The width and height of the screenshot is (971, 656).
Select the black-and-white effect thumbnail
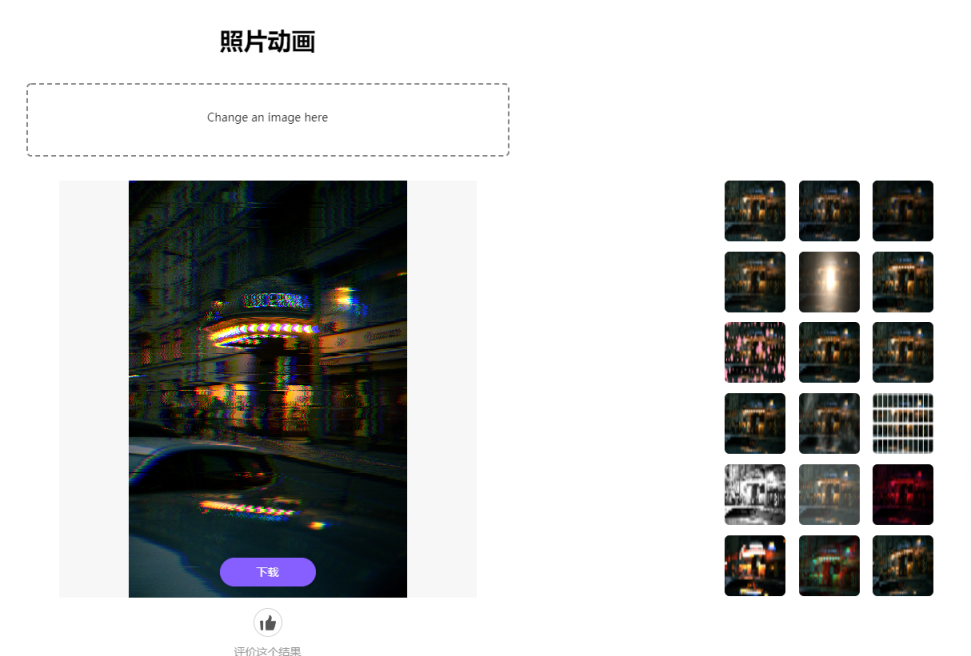tap(755, 494)
